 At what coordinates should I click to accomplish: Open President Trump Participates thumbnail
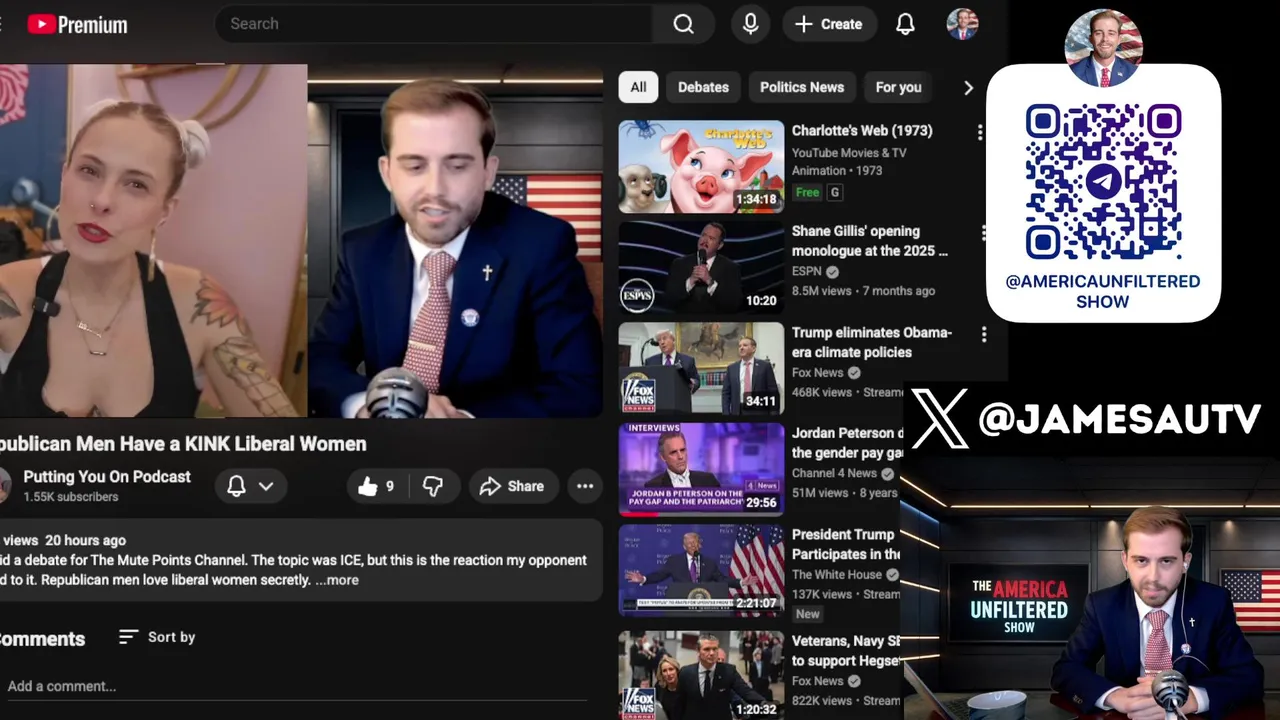(701, 571)
